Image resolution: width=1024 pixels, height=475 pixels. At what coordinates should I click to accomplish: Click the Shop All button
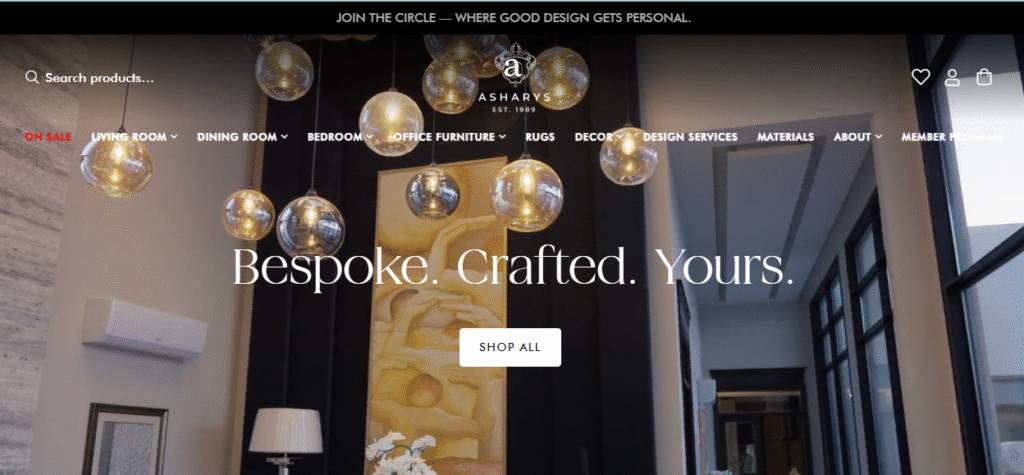tap(510, 347)
